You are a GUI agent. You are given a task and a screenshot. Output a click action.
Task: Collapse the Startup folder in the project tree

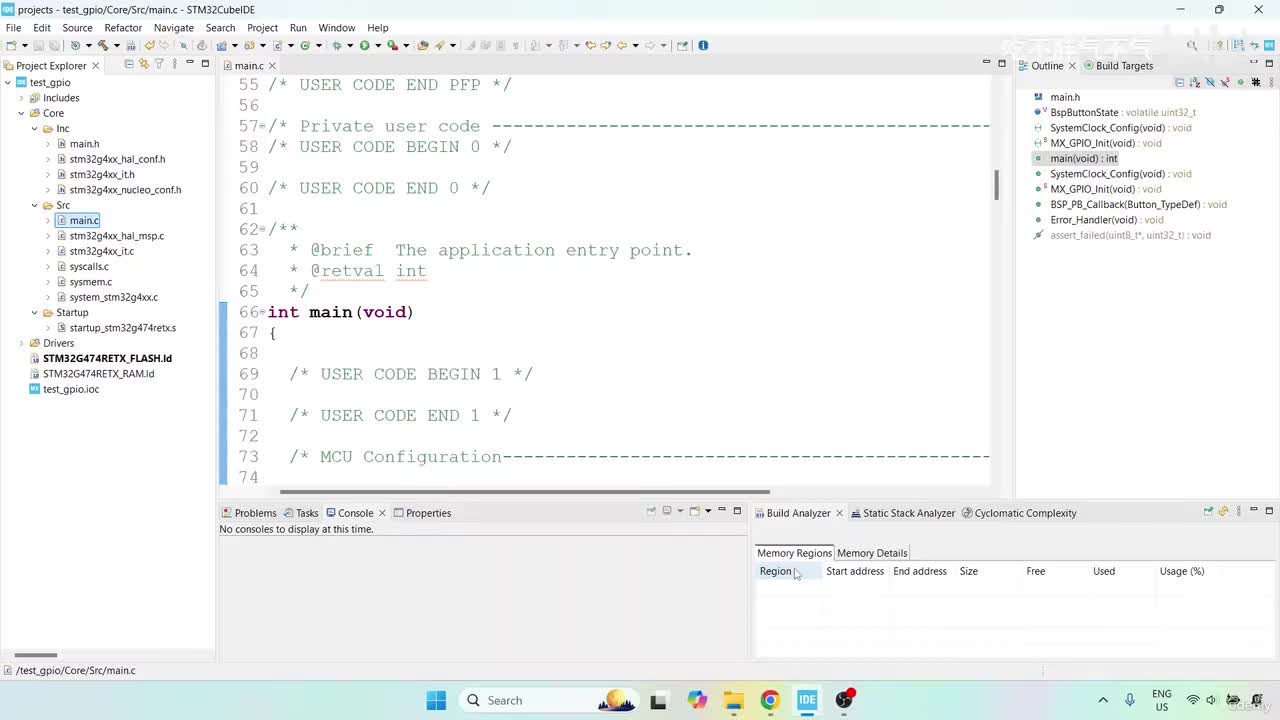tap(34, 312)
